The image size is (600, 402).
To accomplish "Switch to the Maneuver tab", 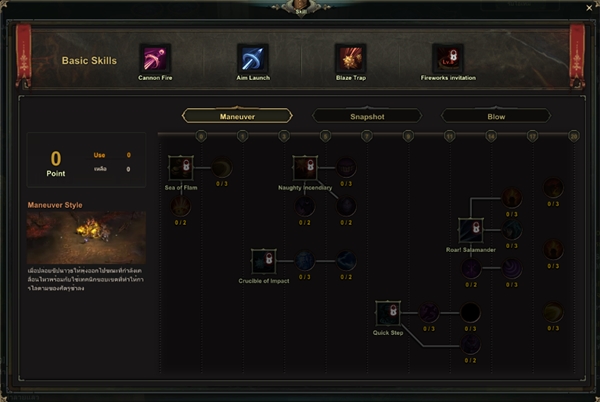I will tap(237, 116).
